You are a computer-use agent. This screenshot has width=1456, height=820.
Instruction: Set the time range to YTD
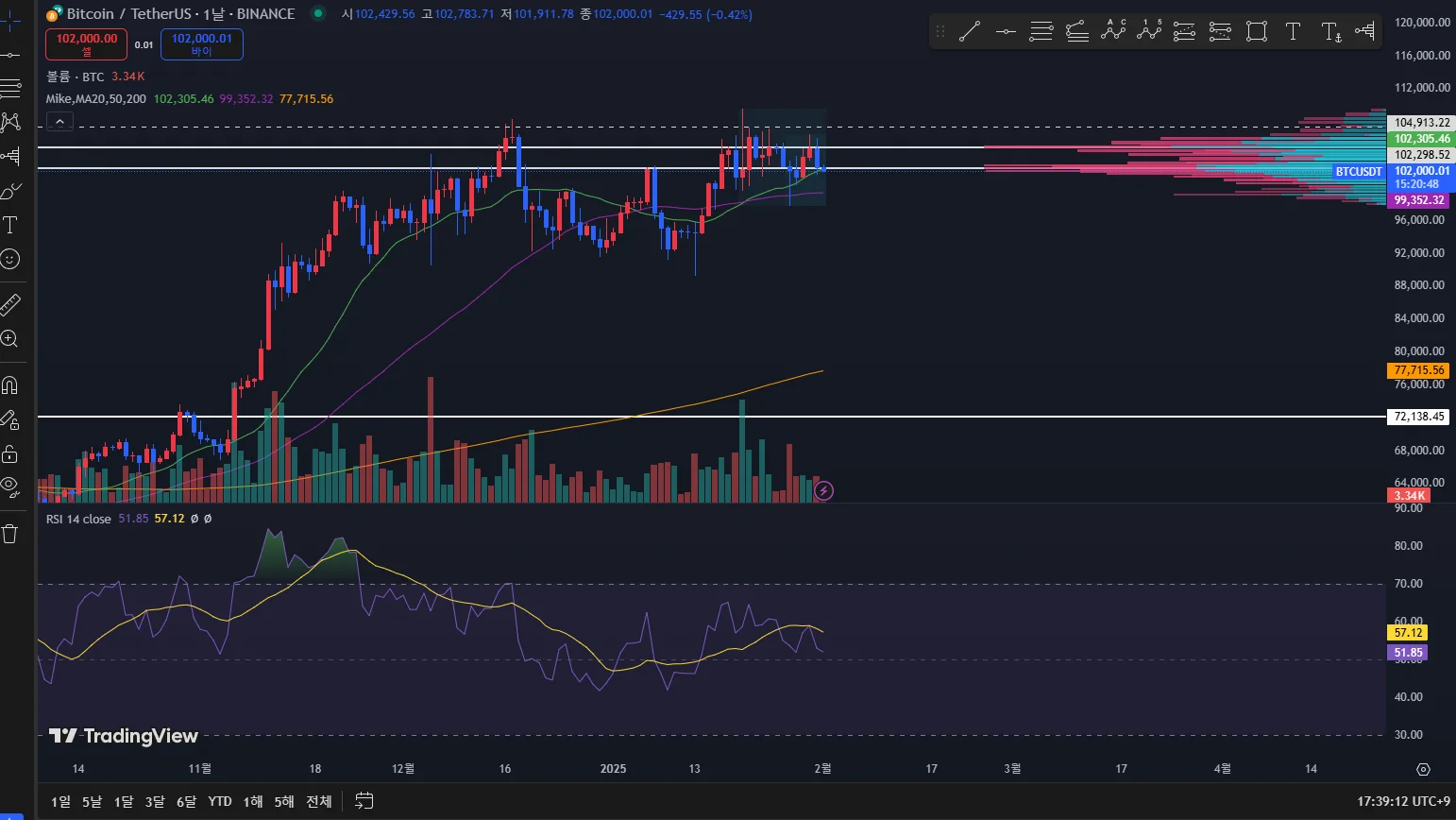click(x=220, y=801)
